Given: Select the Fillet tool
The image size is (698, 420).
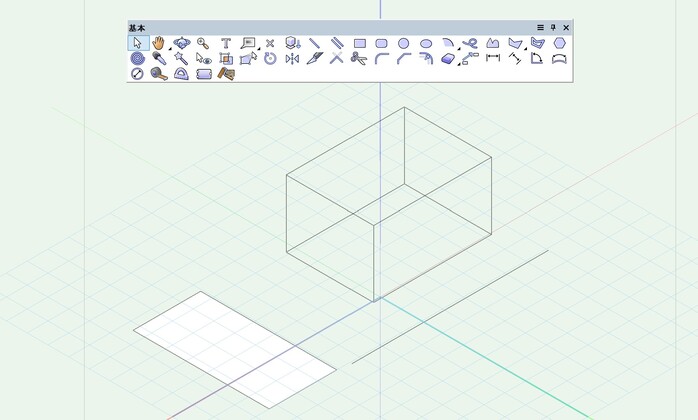Looking at the screenshot, I should point(381,58).
